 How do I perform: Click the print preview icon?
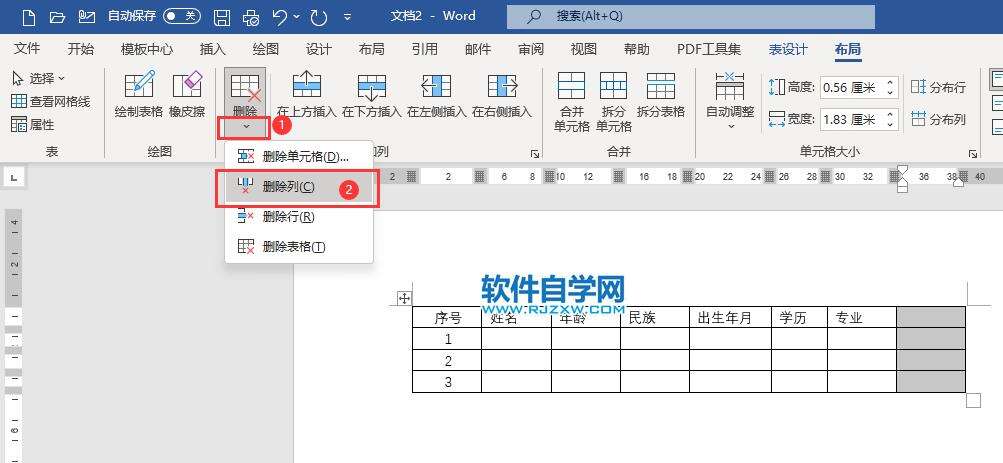point(252,17)
